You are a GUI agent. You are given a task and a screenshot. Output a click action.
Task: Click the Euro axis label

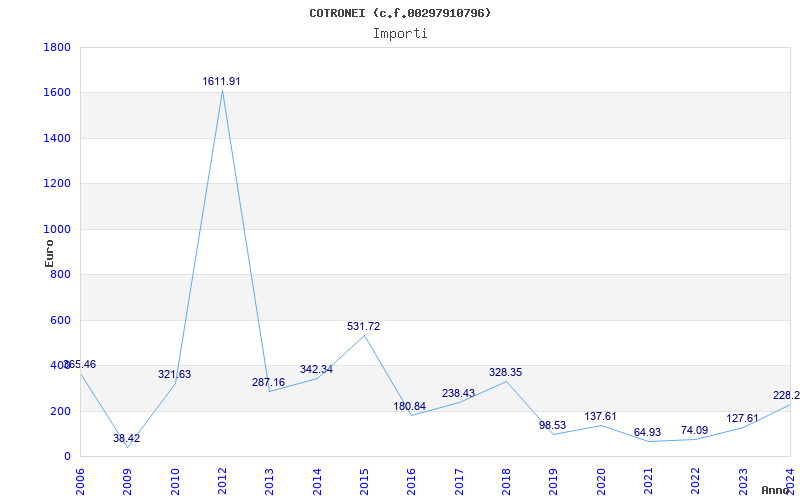[49, 253]
